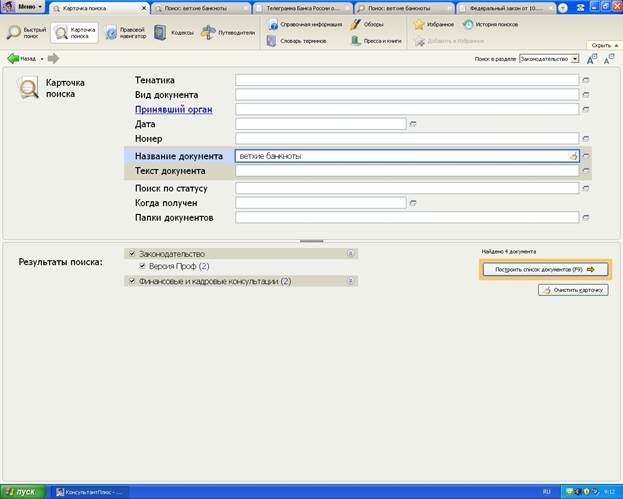Click КонсультантПлюс taskbar button

coord(91,492)
